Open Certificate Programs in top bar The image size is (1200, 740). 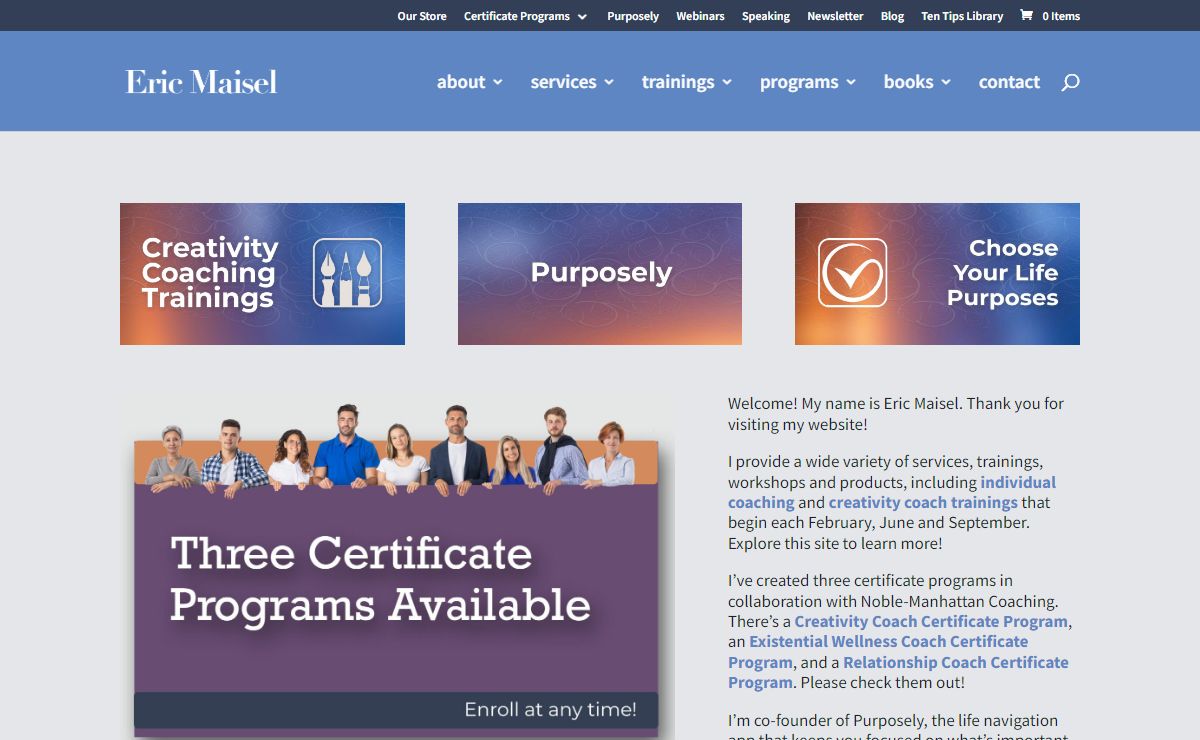[x=517, y=16]
